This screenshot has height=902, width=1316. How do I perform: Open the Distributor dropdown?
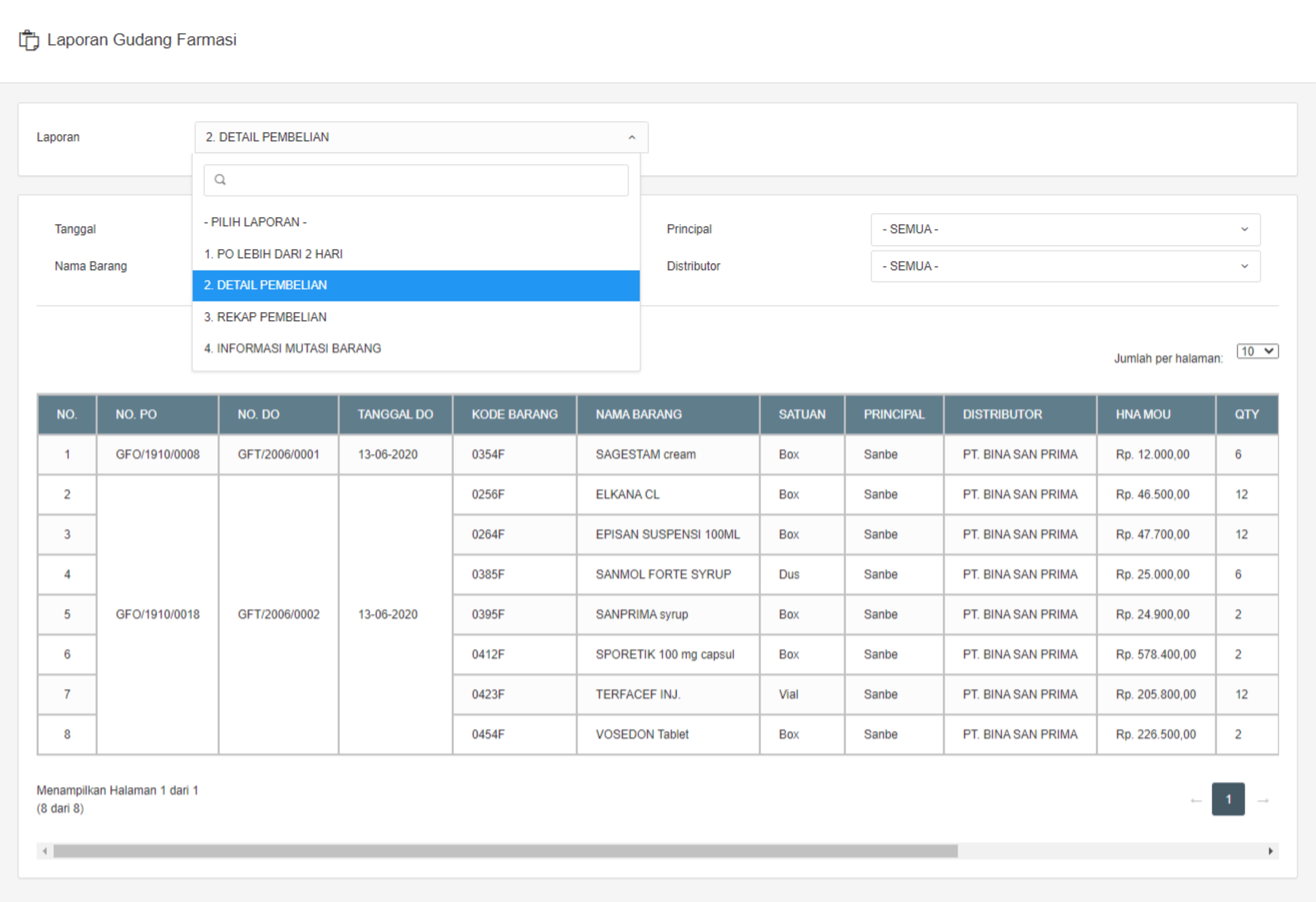pyautogui.click(x=1065, y=266)
